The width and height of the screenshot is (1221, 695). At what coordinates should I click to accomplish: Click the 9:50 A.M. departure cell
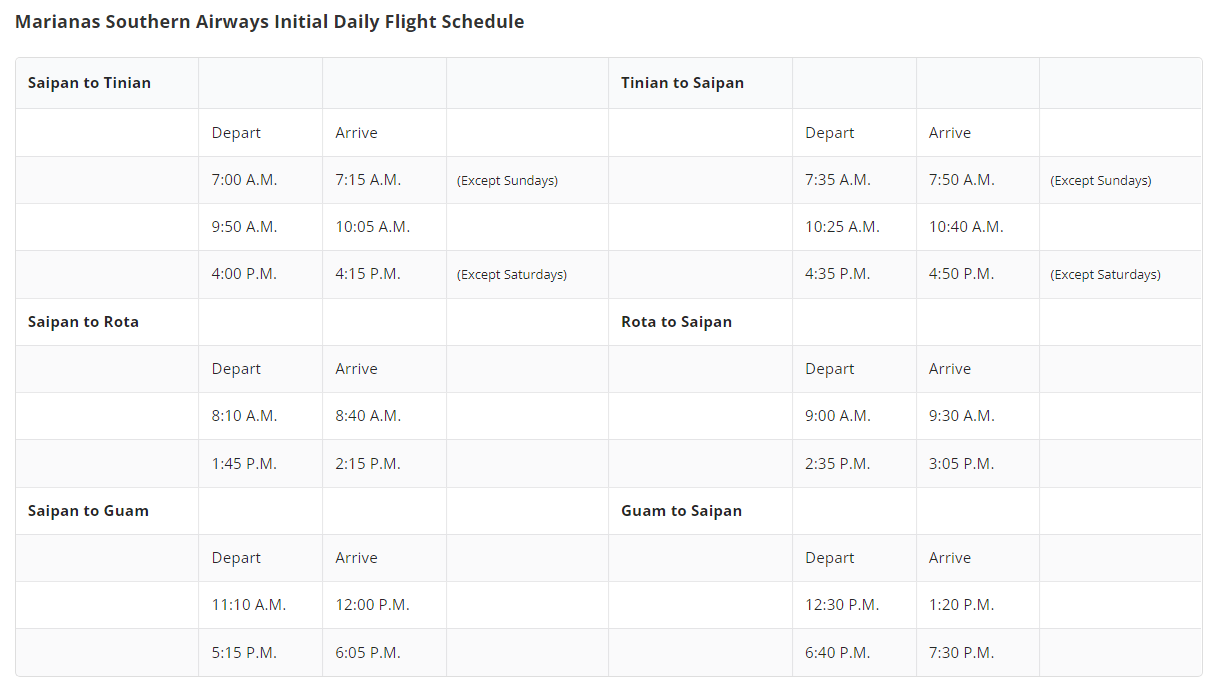tap(261, 227)
